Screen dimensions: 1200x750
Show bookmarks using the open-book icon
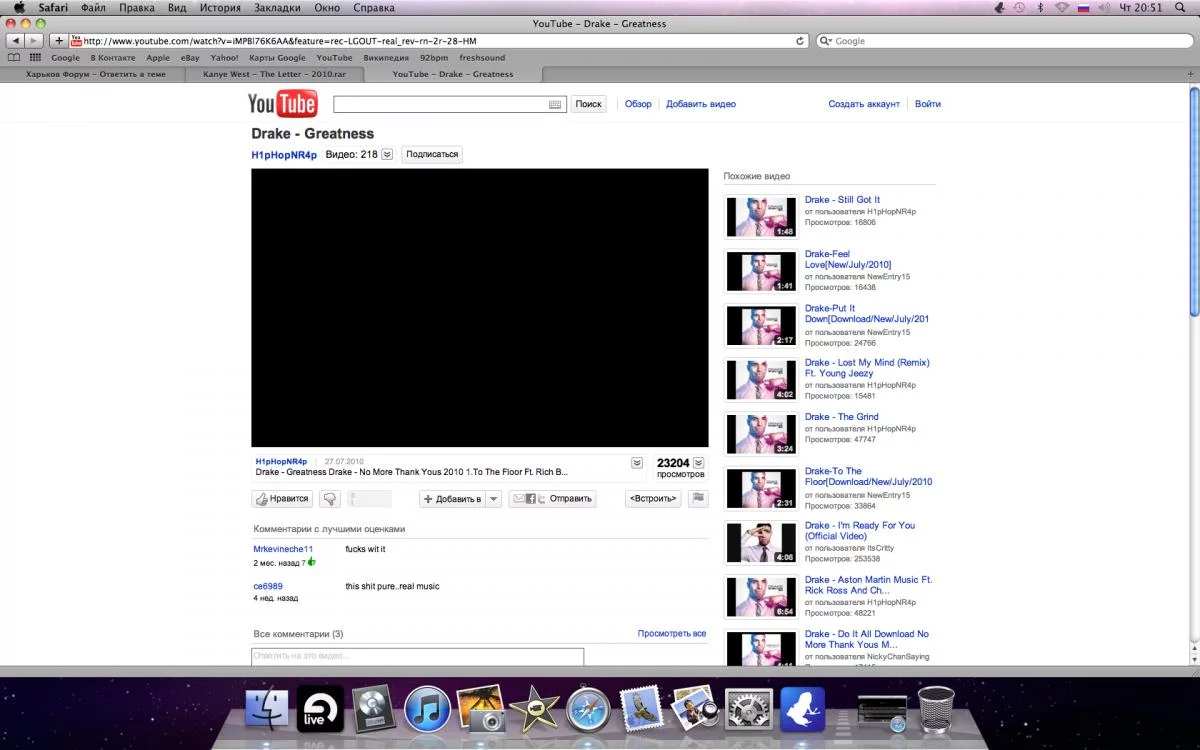14,58
